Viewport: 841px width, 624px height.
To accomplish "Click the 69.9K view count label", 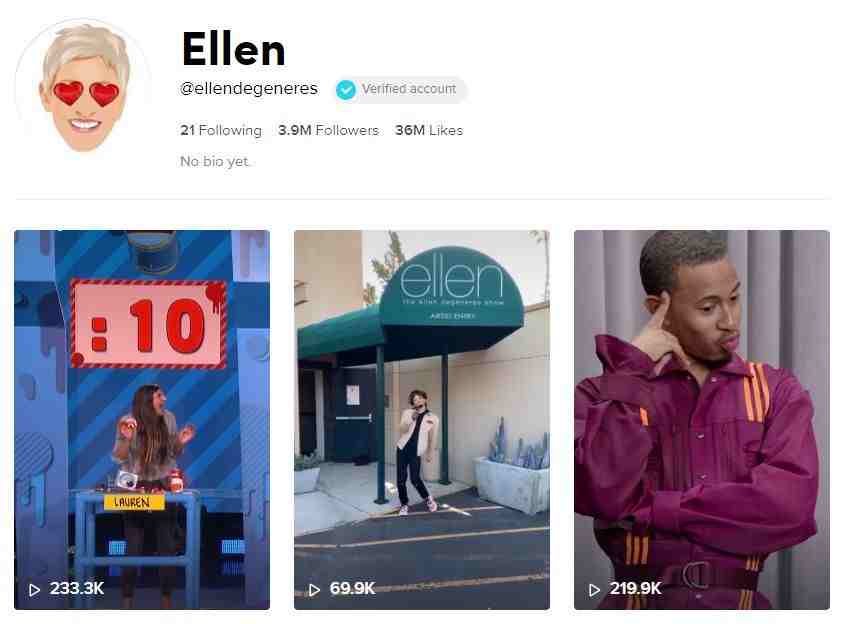I will point(352,589).
